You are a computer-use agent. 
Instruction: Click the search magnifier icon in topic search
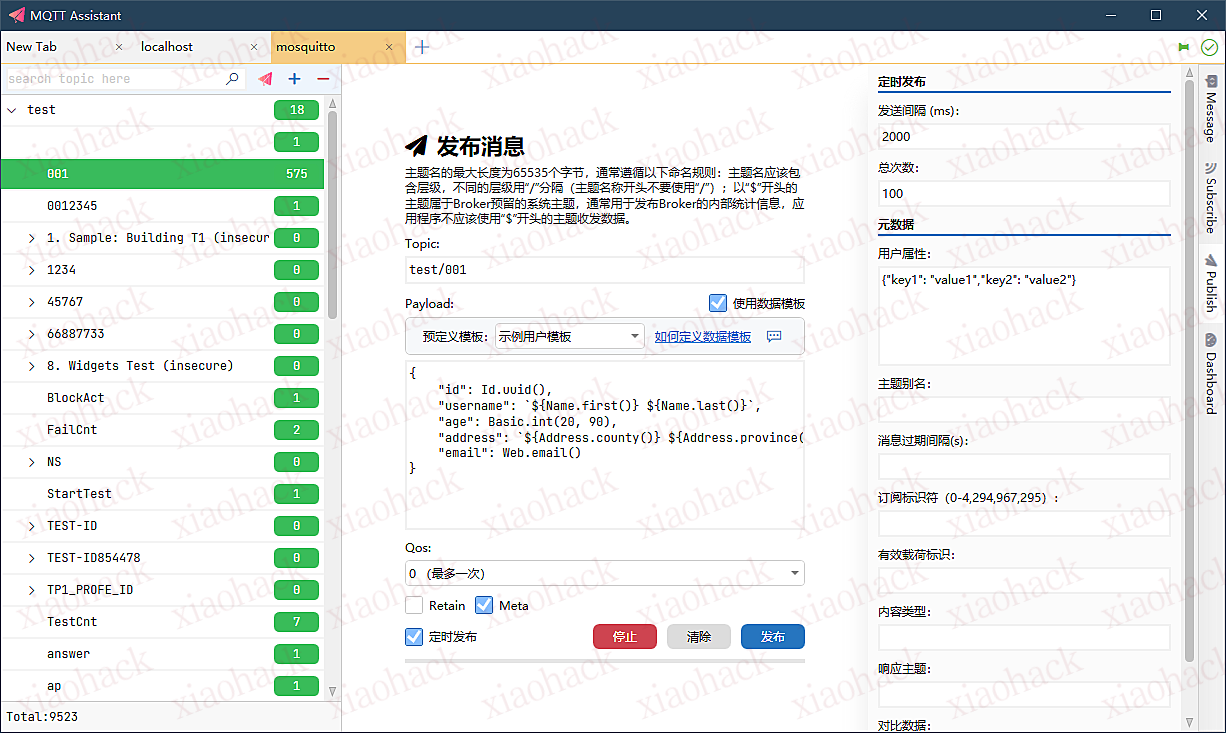232,79
